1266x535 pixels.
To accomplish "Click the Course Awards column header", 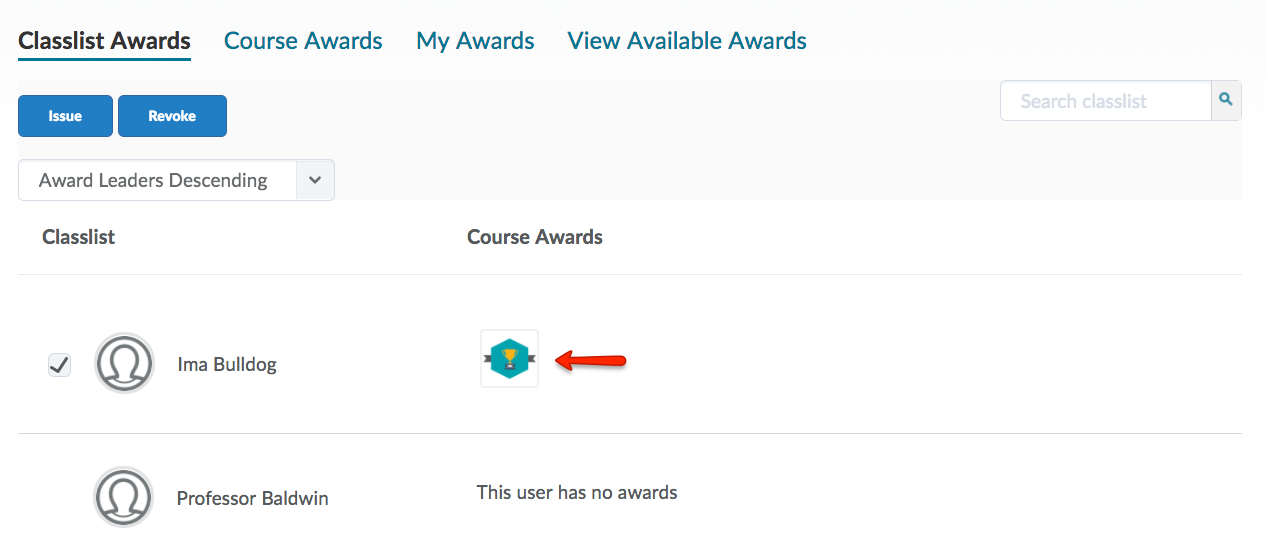I will (535, 237).
